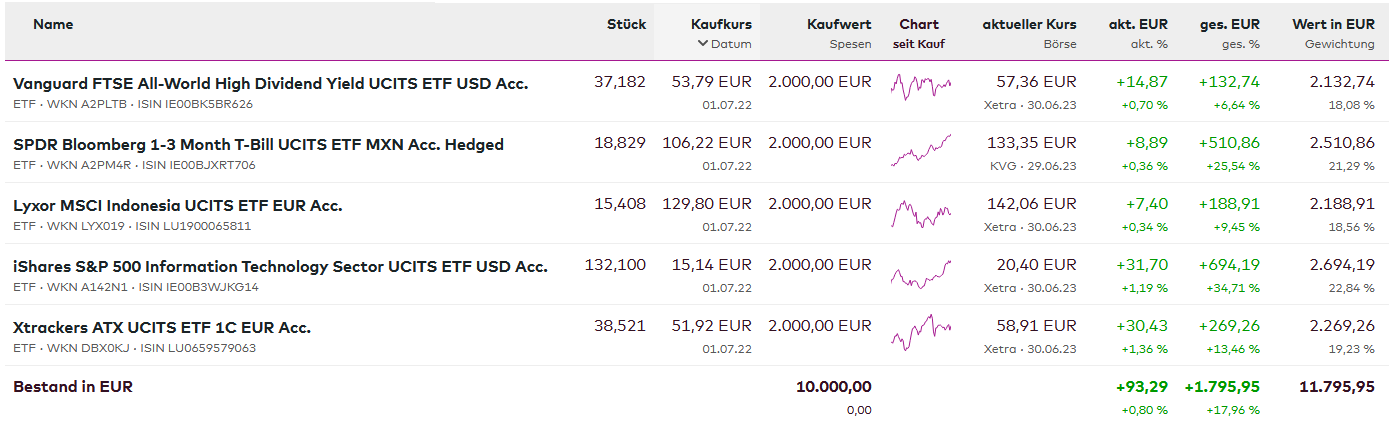Viewport: 1389px width, 422px height.
Task: Open SPDR Bloomberg 1-3 Month T-Bill ETF
Action: coord(258,145)
